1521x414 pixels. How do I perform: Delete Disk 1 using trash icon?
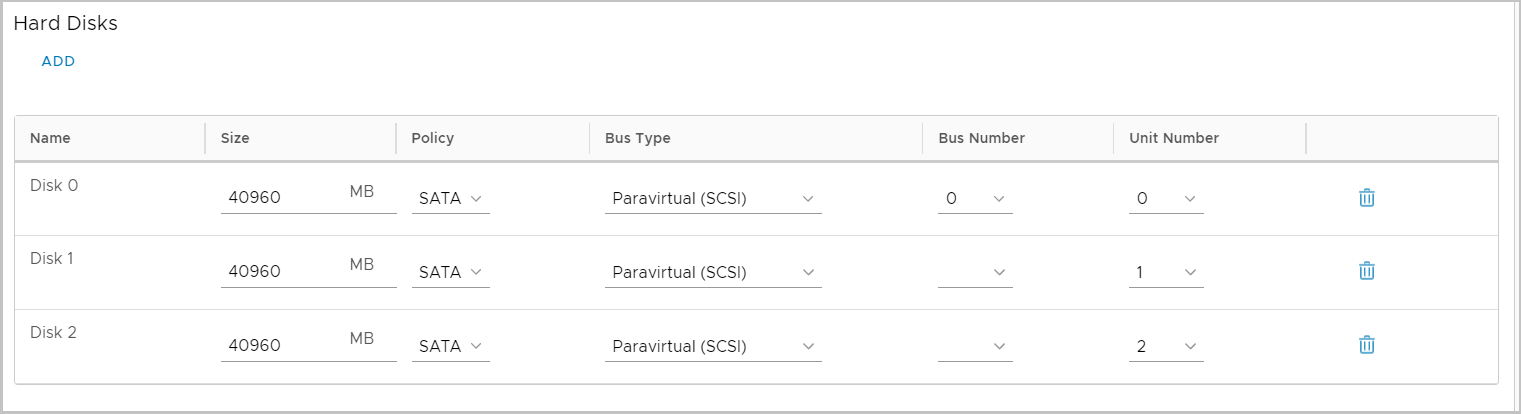(1366, 271)
